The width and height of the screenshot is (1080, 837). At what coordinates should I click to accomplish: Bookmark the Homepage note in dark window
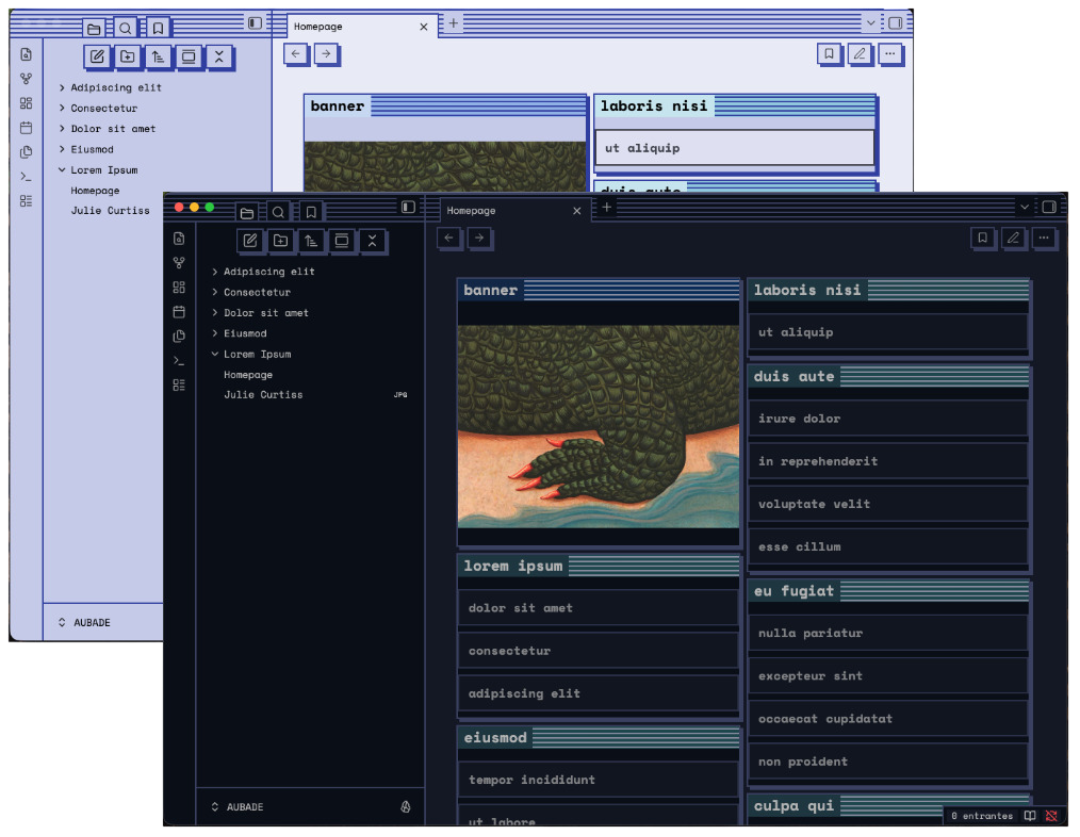tap(982, 238)
